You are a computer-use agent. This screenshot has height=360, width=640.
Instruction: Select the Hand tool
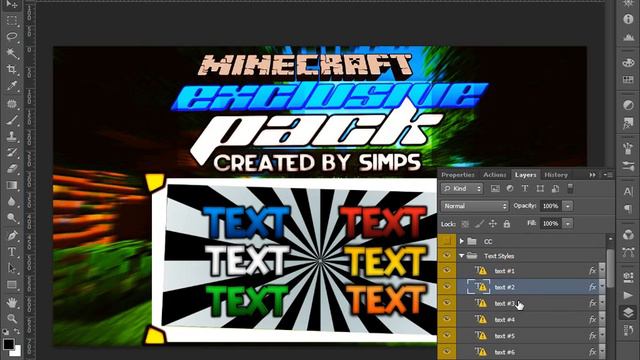(12, 302)
